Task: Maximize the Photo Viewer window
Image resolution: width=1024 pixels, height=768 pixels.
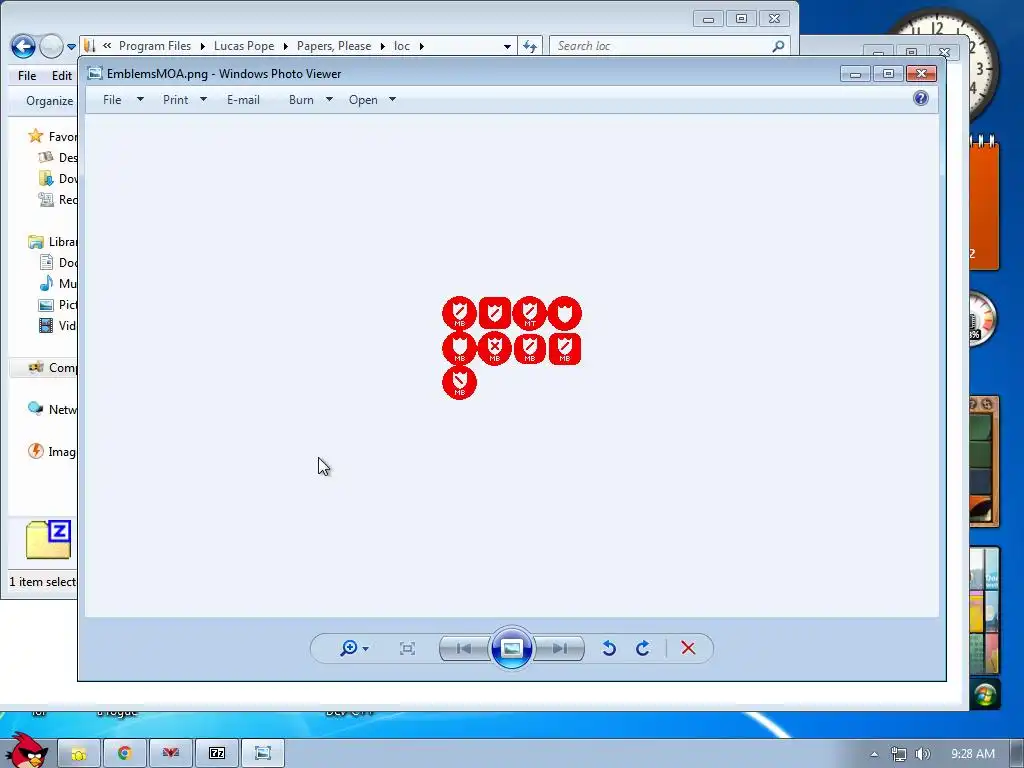Action: point(888,74)
